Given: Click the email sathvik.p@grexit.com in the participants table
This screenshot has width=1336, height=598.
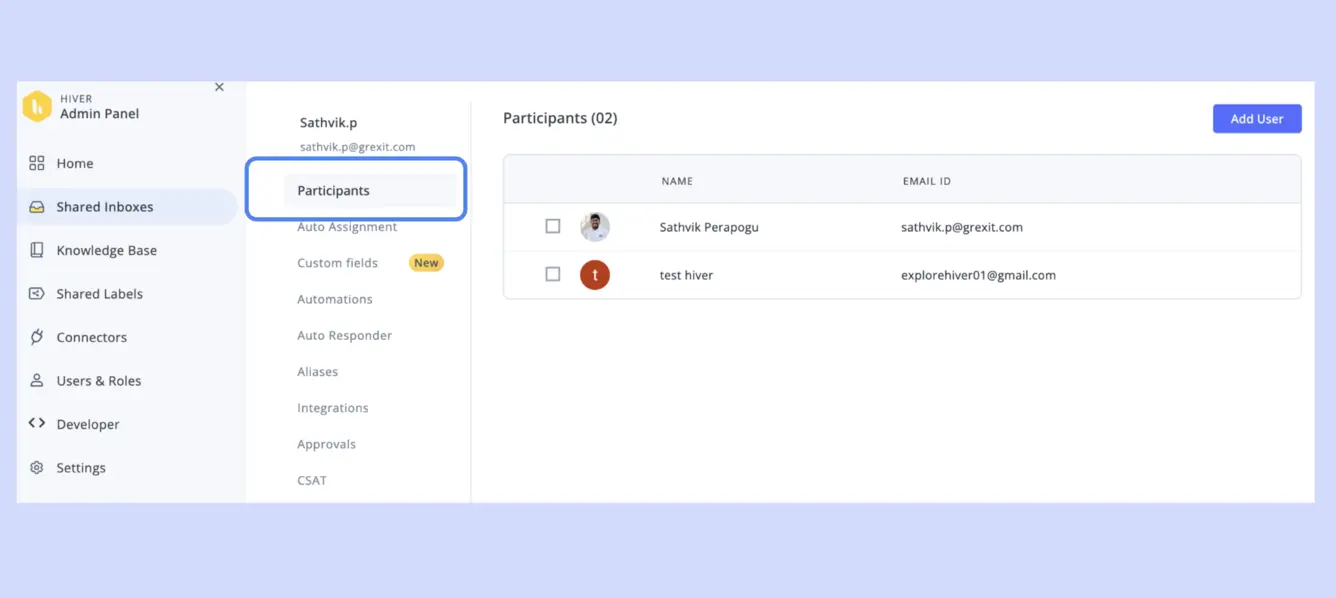Looking at the screenshot, I should coord(962,227).
